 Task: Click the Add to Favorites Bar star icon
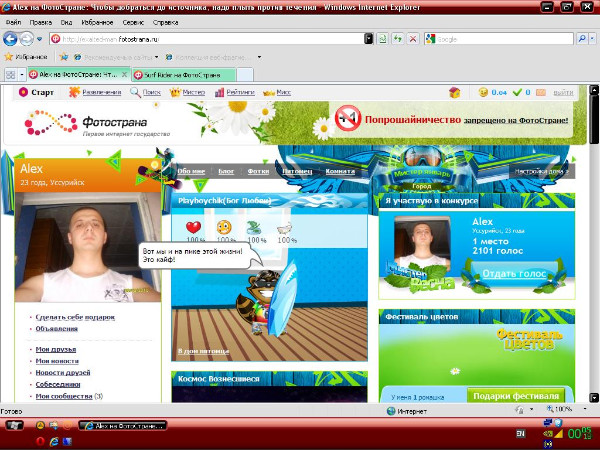pos(64,57)
